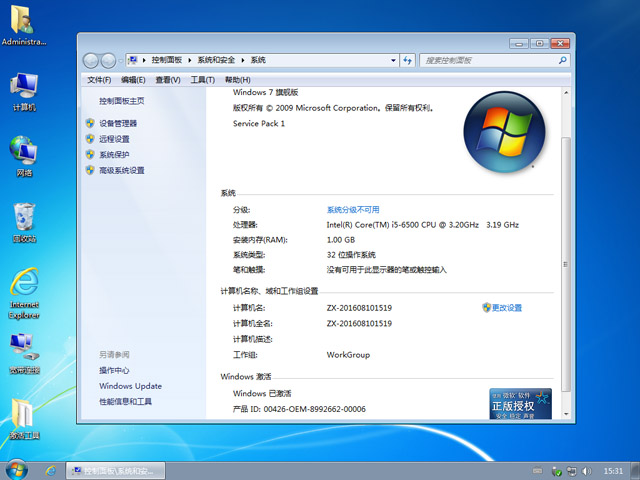Click the forward navigation arrow
640x480 pixels.
pos(108,61)
